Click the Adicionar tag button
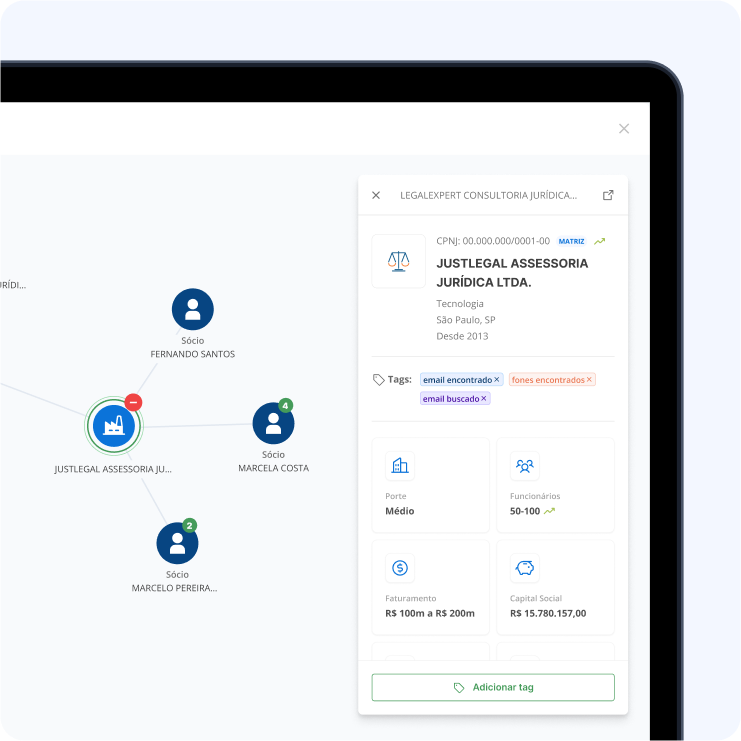Screen dimensions: 741x741 point(493,688)
